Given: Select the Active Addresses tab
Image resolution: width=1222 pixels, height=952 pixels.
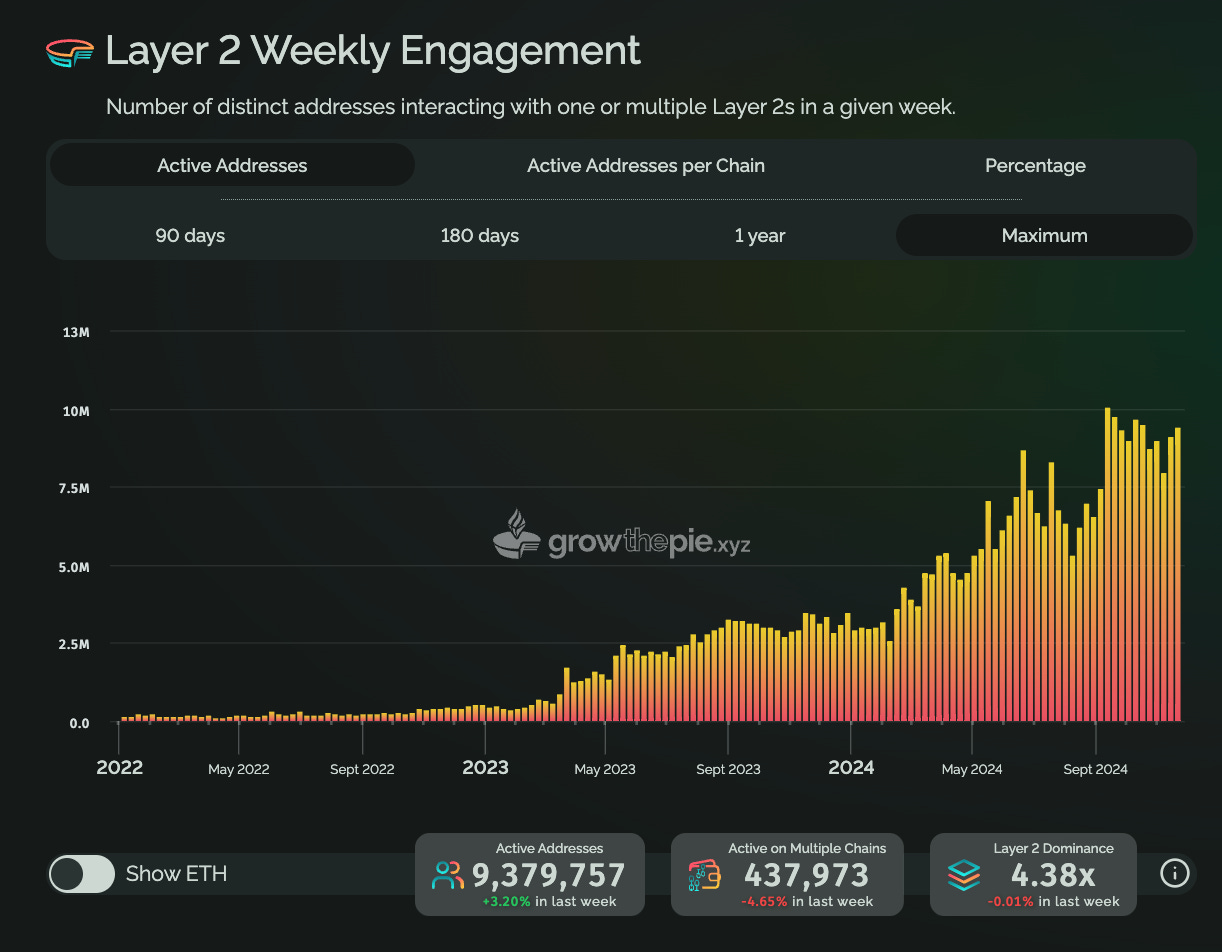Looking at the screenshot, I should [232, 165].
